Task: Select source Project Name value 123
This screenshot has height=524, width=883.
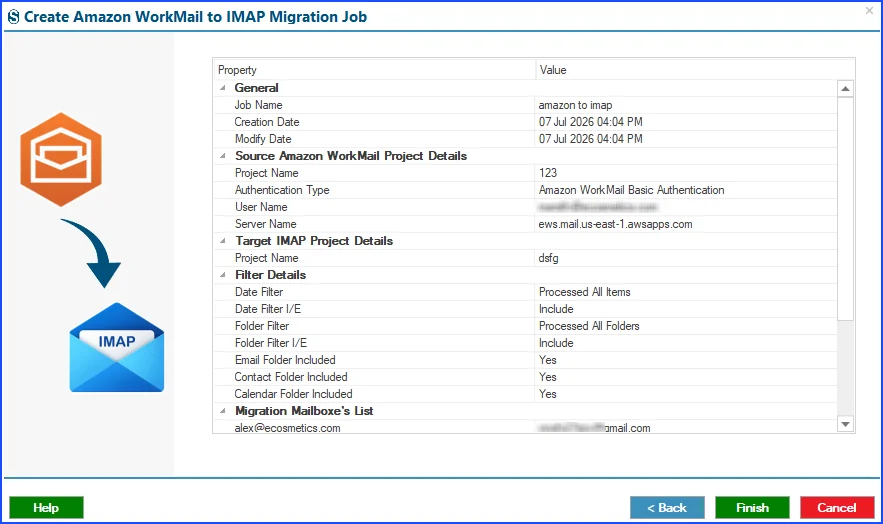Action: [547, 173]
